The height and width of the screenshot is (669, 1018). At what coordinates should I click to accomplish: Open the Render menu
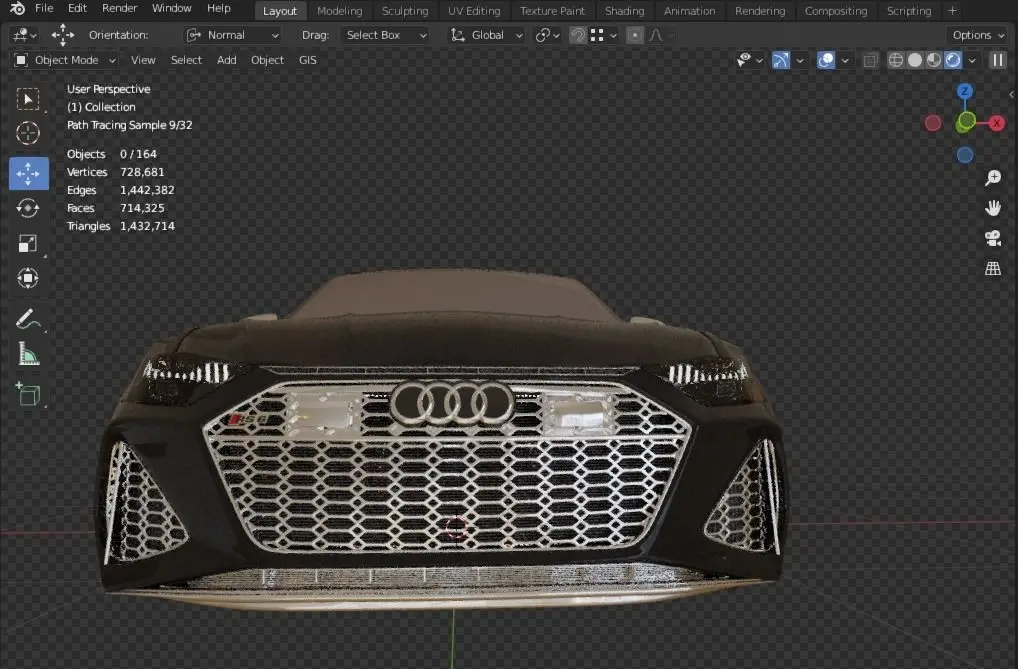click(x=119, y=8)
